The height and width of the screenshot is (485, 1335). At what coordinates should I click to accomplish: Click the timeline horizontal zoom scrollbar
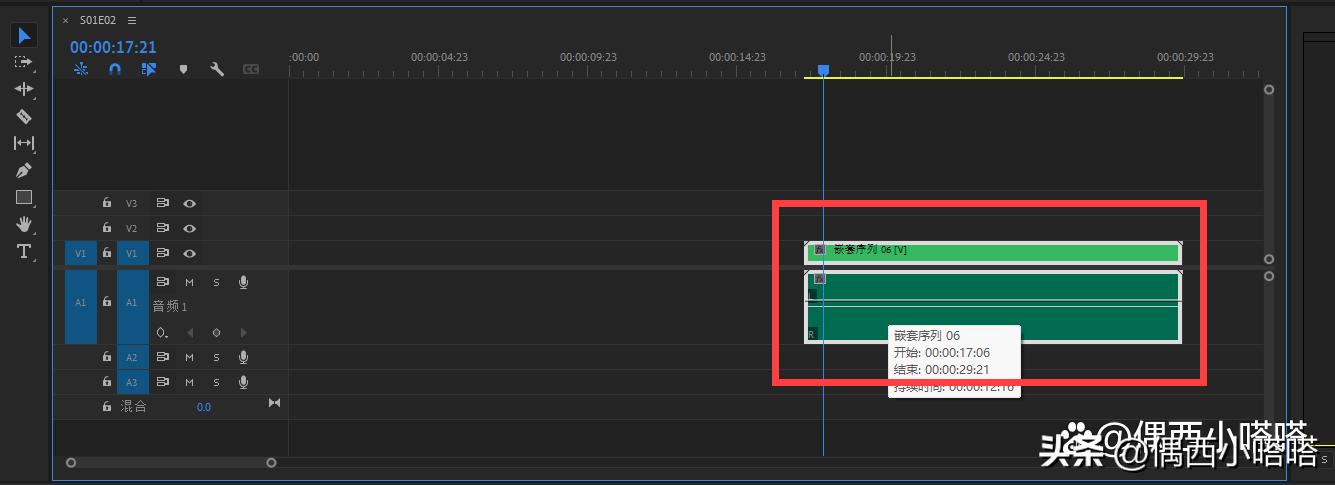pyautogui.click(x=171, y=462)
